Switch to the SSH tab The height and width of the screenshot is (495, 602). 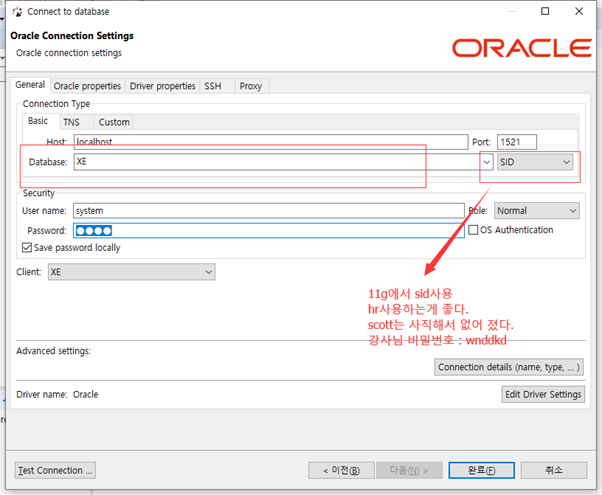(x=213, y=86)
